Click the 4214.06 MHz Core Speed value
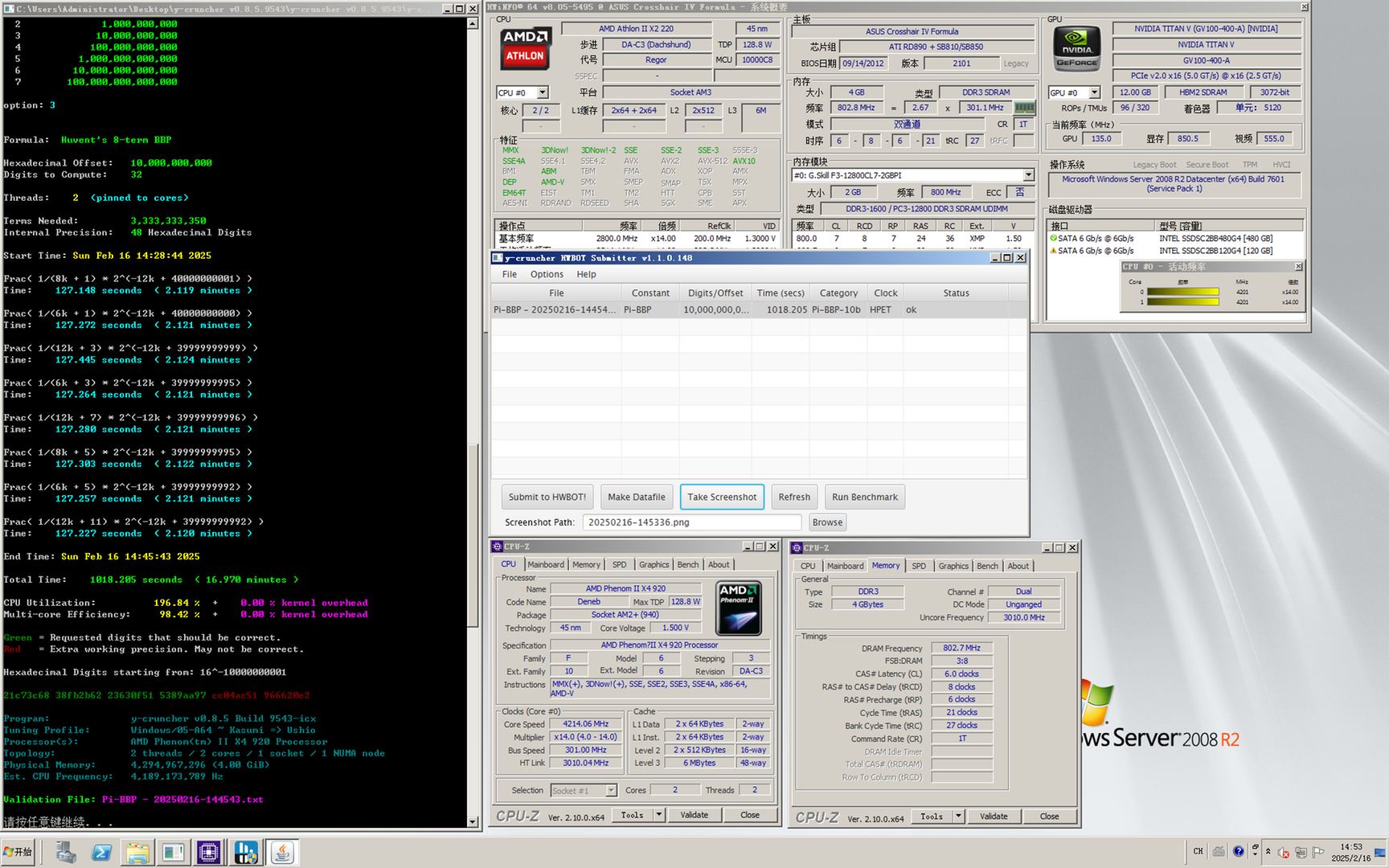Screen dimensions: 1389x868 pos(586,724)
